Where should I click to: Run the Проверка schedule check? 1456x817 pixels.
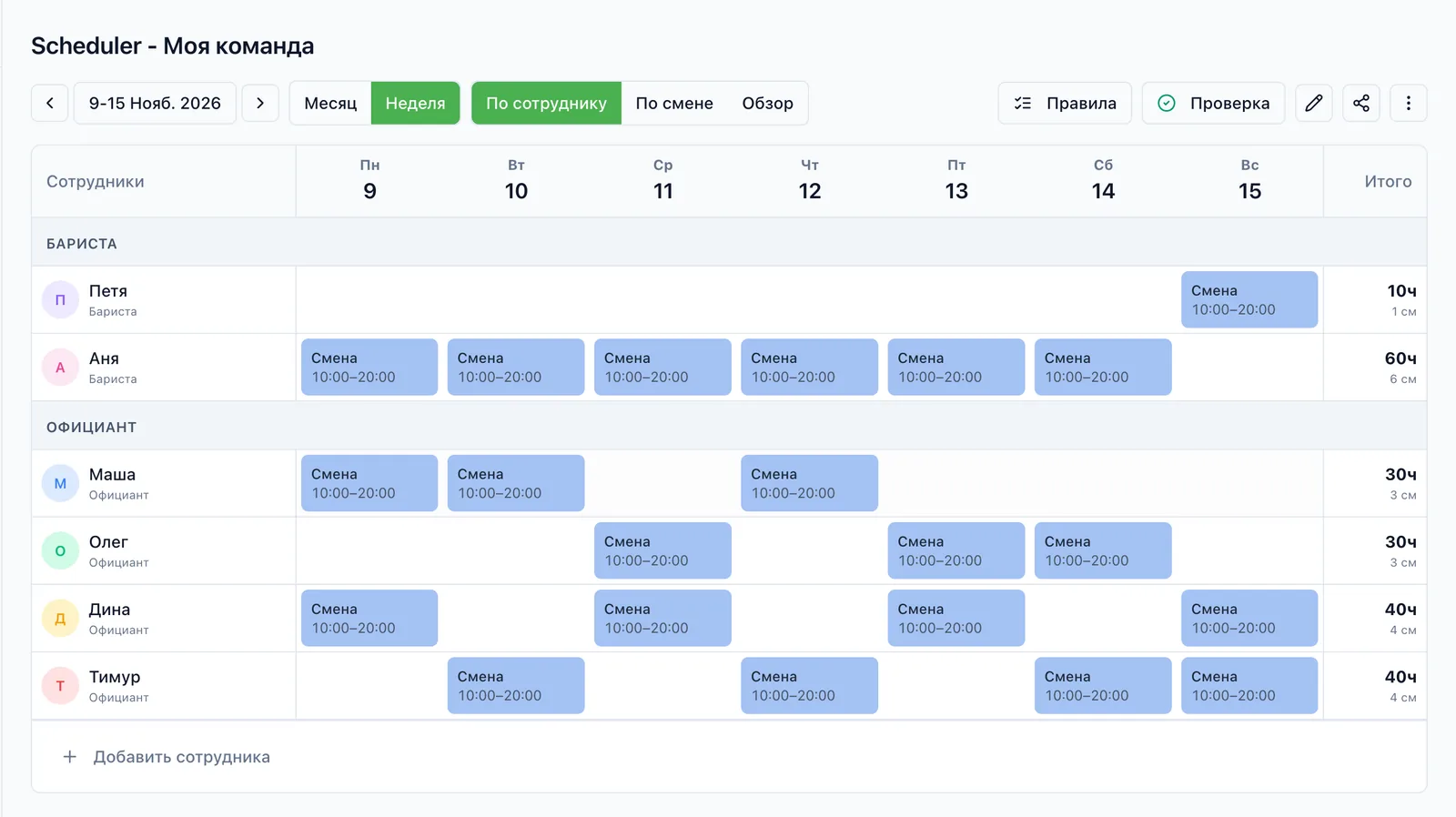(1213, 103)
